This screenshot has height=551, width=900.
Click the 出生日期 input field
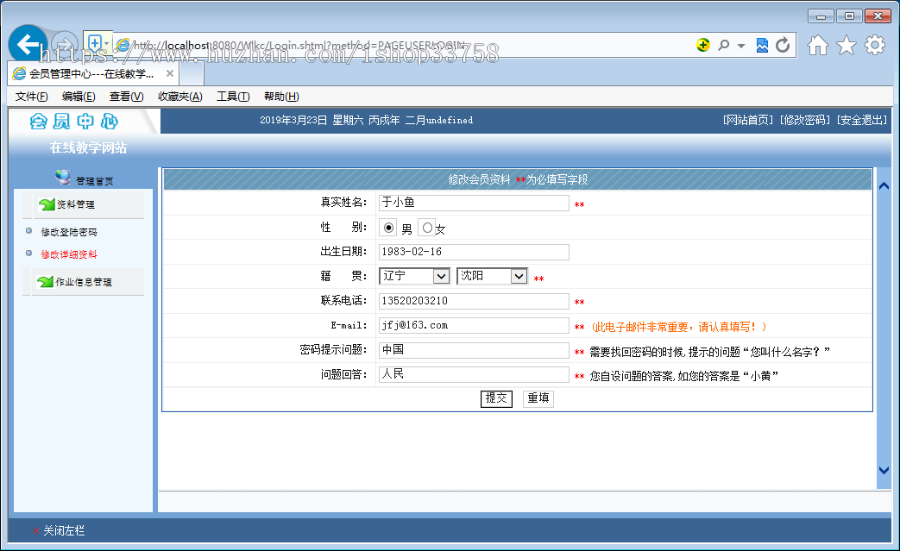coord(474,252)
